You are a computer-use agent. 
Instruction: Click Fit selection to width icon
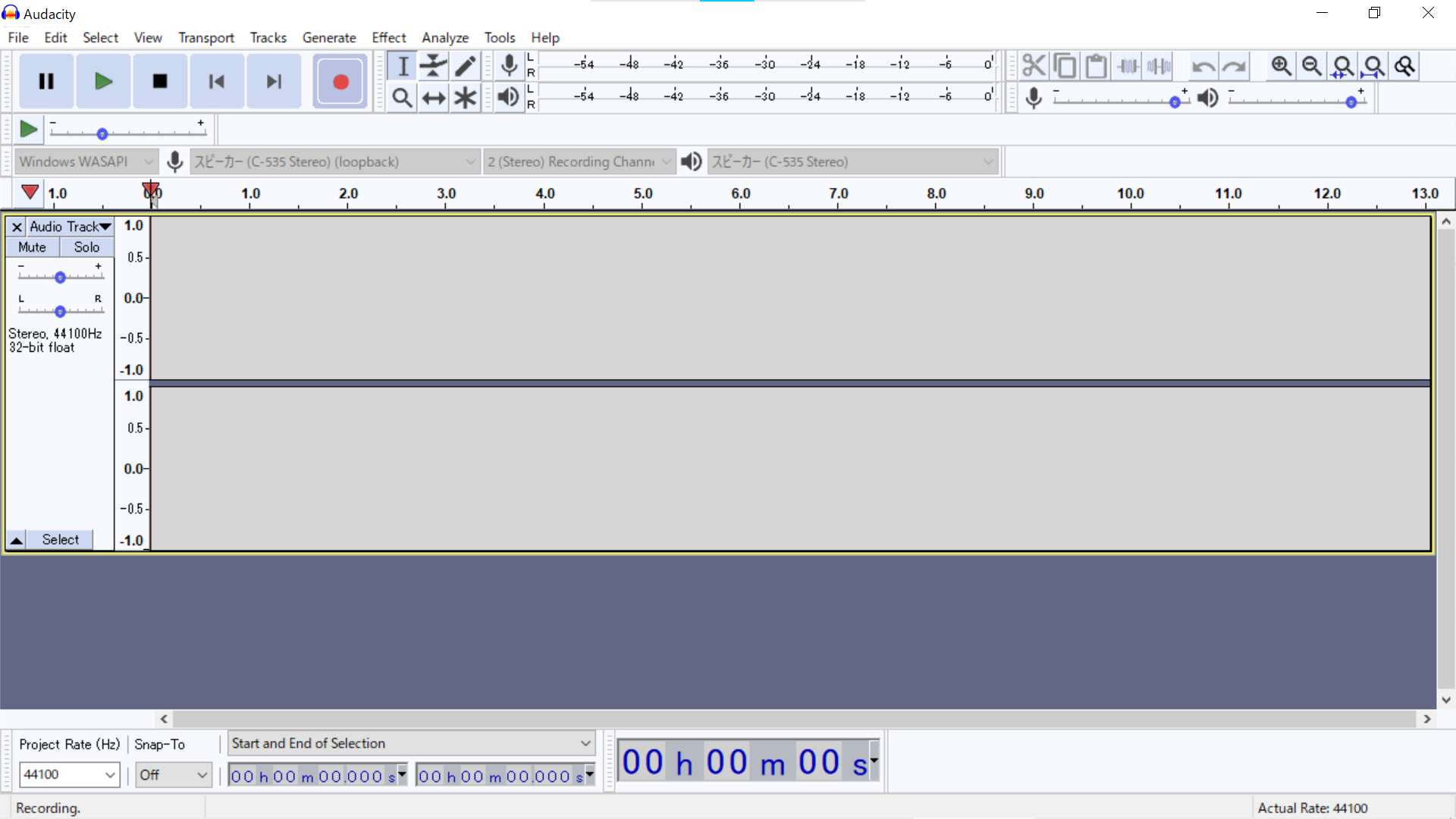point(1343,66)
